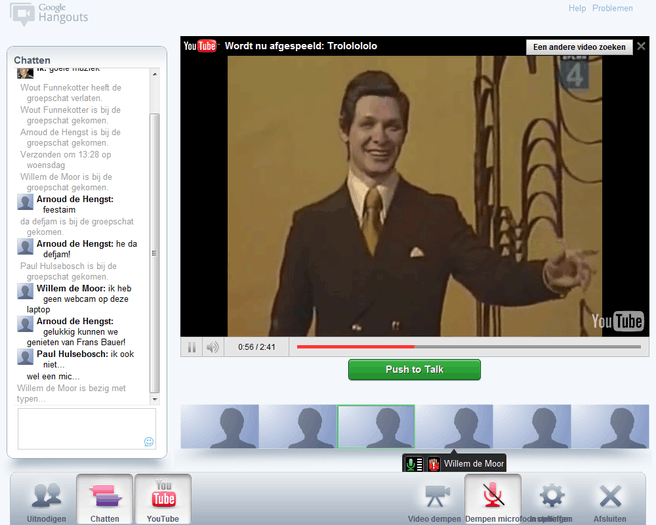Click the YouTube watermark on the video
Image resolution: width=656 pixels, height=525 pixels.
point(617,321)
